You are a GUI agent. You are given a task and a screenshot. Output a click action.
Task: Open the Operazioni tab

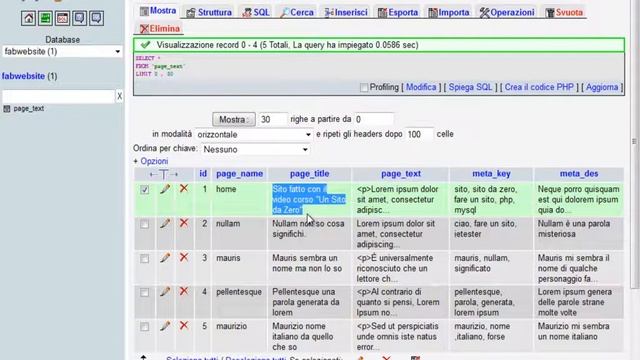507,13
